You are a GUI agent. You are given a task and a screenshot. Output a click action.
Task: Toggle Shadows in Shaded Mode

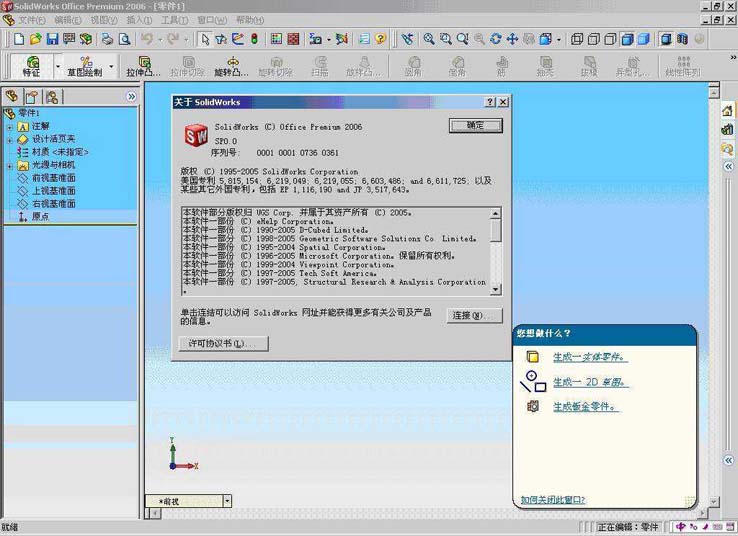pos(666,39)
